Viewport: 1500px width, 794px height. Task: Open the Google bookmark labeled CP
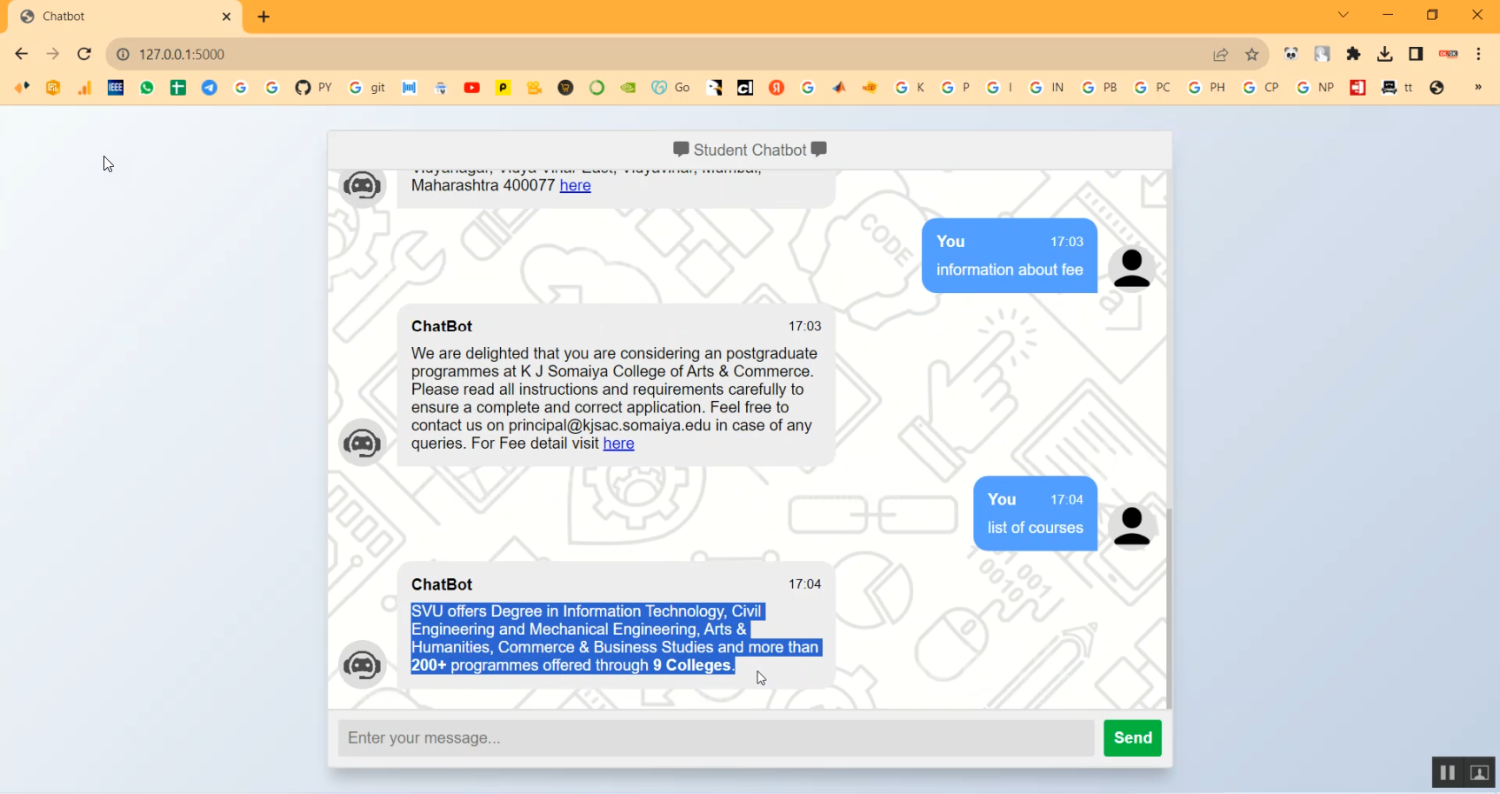point(1260,88)
